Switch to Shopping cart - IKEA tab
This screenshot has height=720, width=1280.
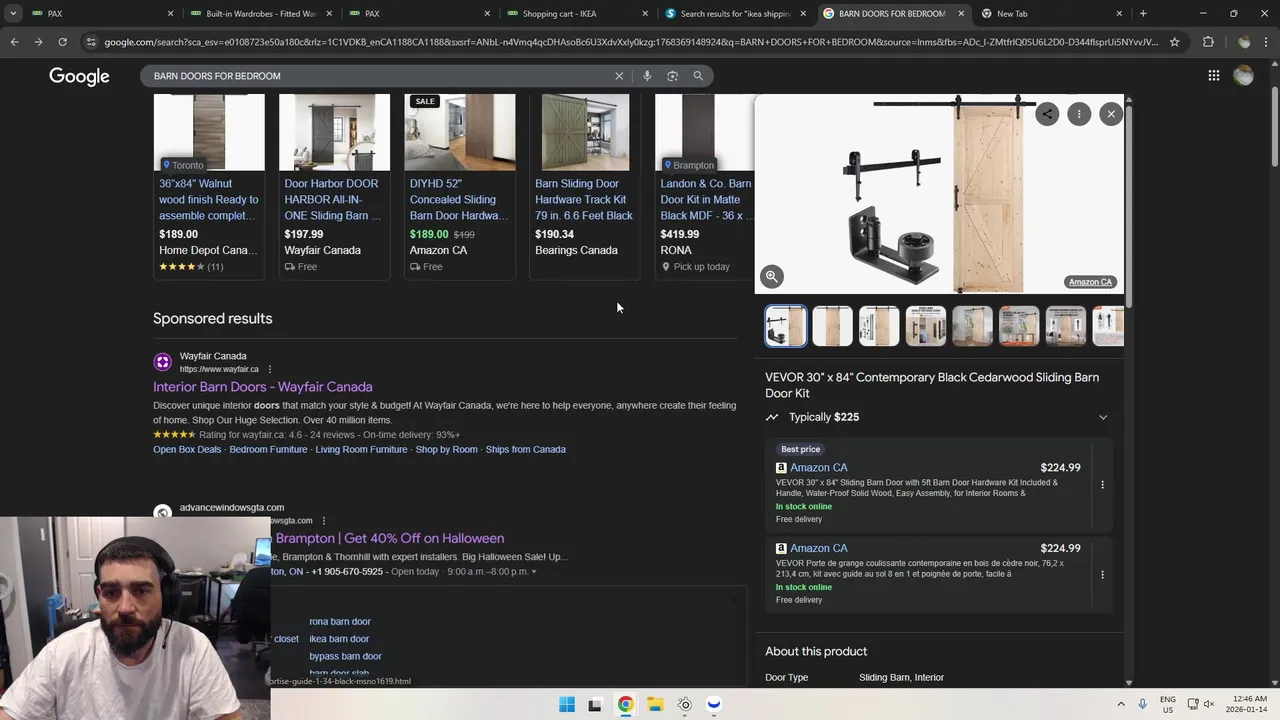pyautogui.click(x=575, y=14)
